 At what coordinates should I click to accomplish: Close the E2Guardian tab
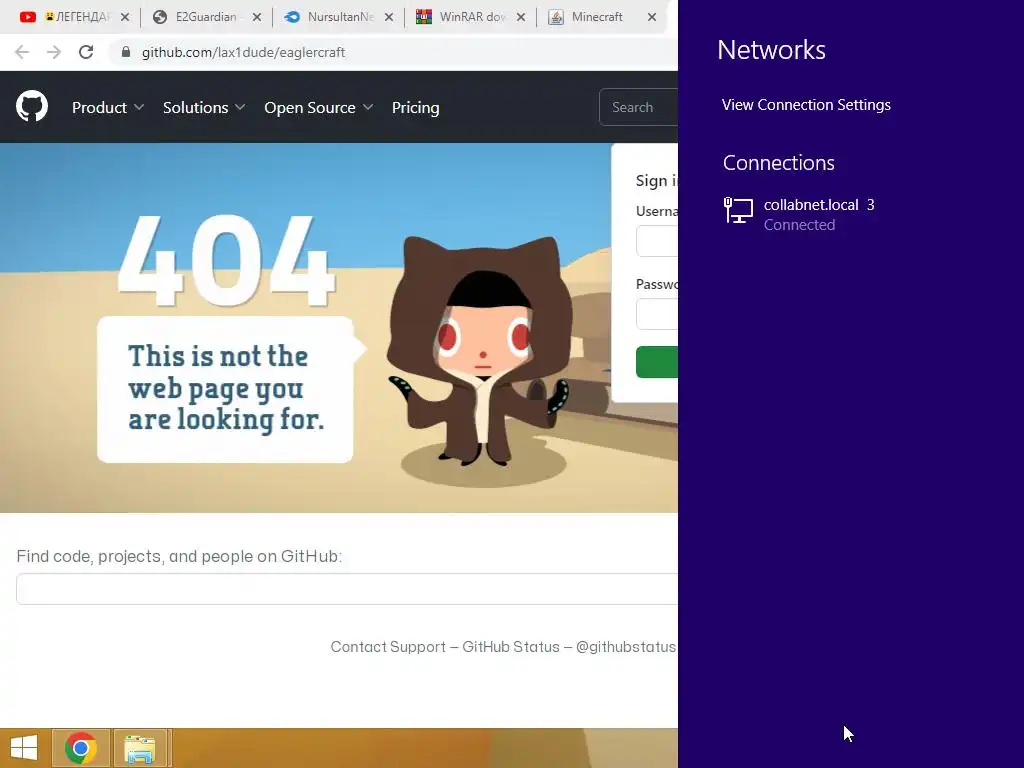click(x=257, y=17)
